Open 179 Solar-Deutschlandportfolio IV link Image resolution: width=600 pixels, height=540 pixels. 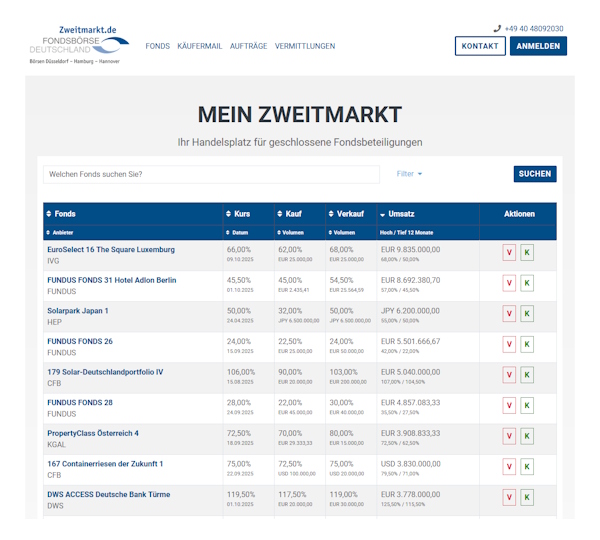pyautogui.click(x=105, y=372)
